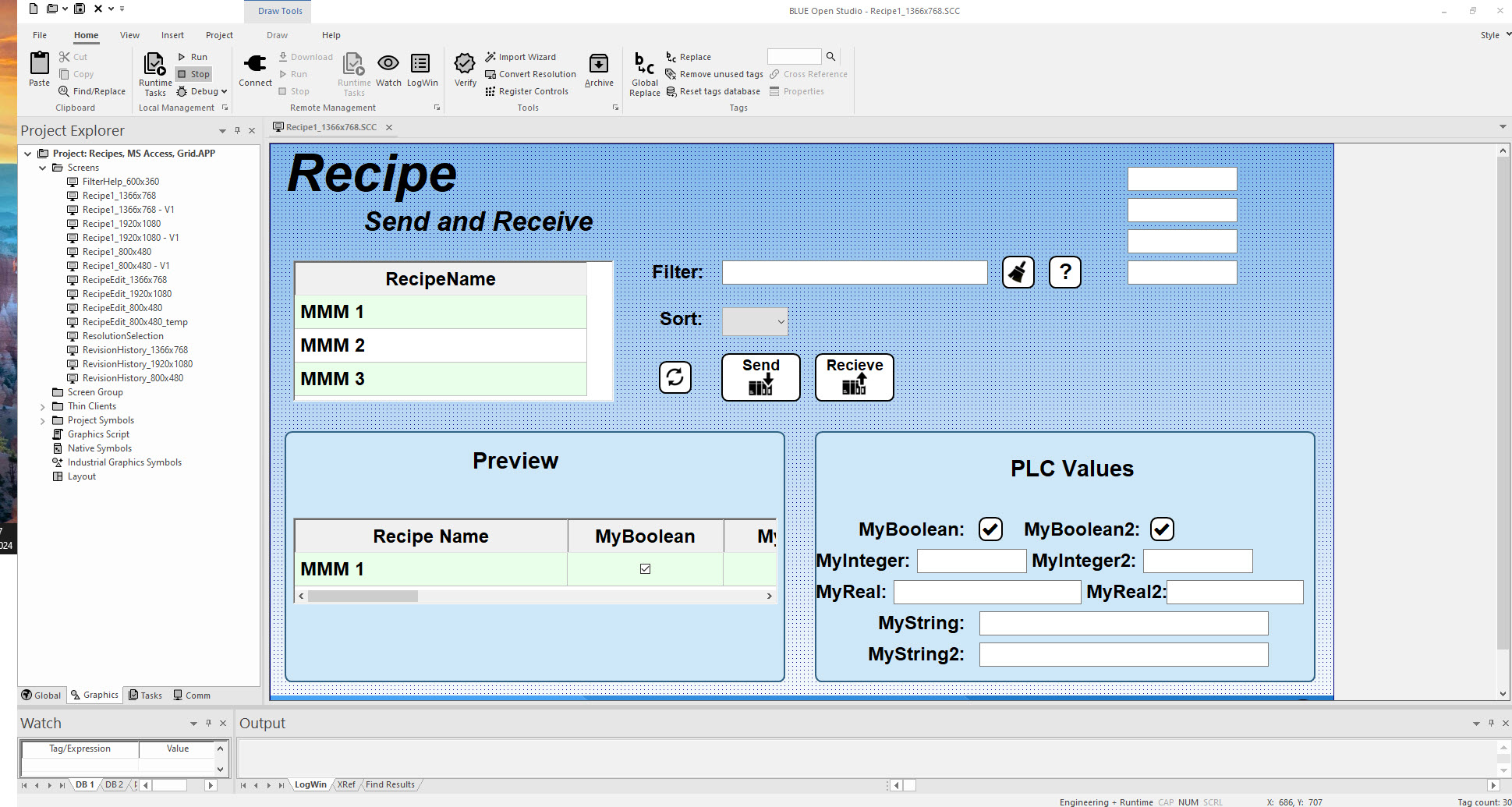1512x807 pixels.
Task: Open the Draw ribbon tab
Action: 277,35
